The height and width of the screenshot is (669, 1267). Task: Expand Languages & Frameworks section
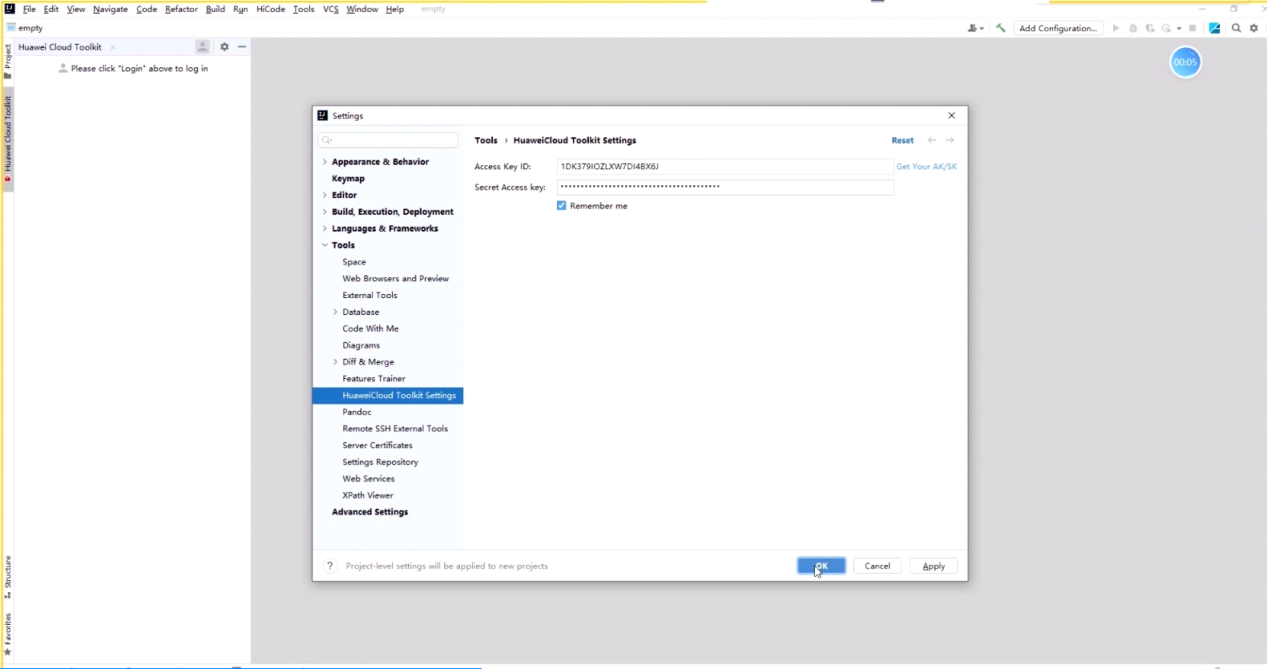click(x=325, y=229)
